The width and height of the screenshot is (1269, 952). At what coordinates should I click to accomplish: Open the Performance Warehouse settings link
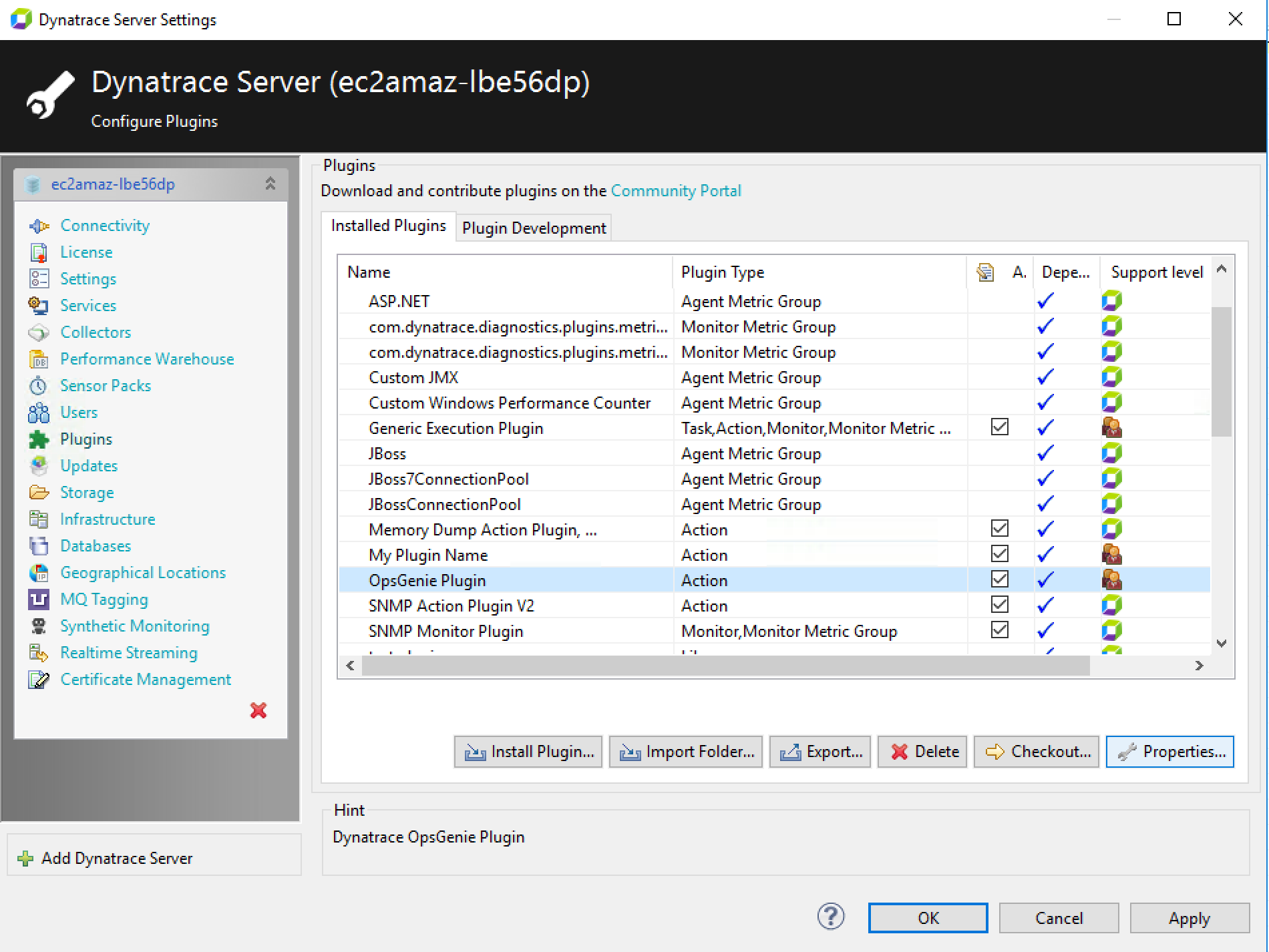click(147, 359)
